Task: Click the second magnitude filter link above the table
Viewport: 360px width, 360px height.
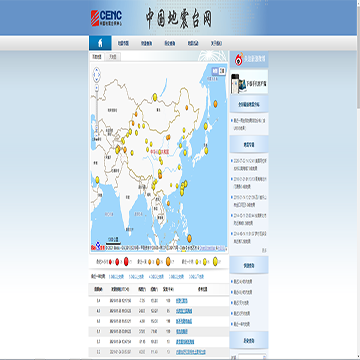Action: [x=136, y=277]
